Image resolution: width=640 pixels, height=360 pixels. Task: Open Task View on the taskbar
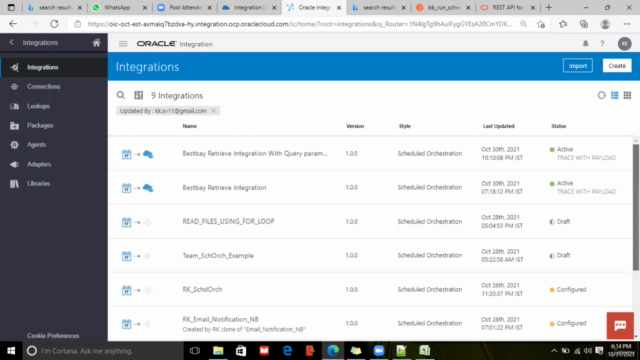(x=195, y=351)
